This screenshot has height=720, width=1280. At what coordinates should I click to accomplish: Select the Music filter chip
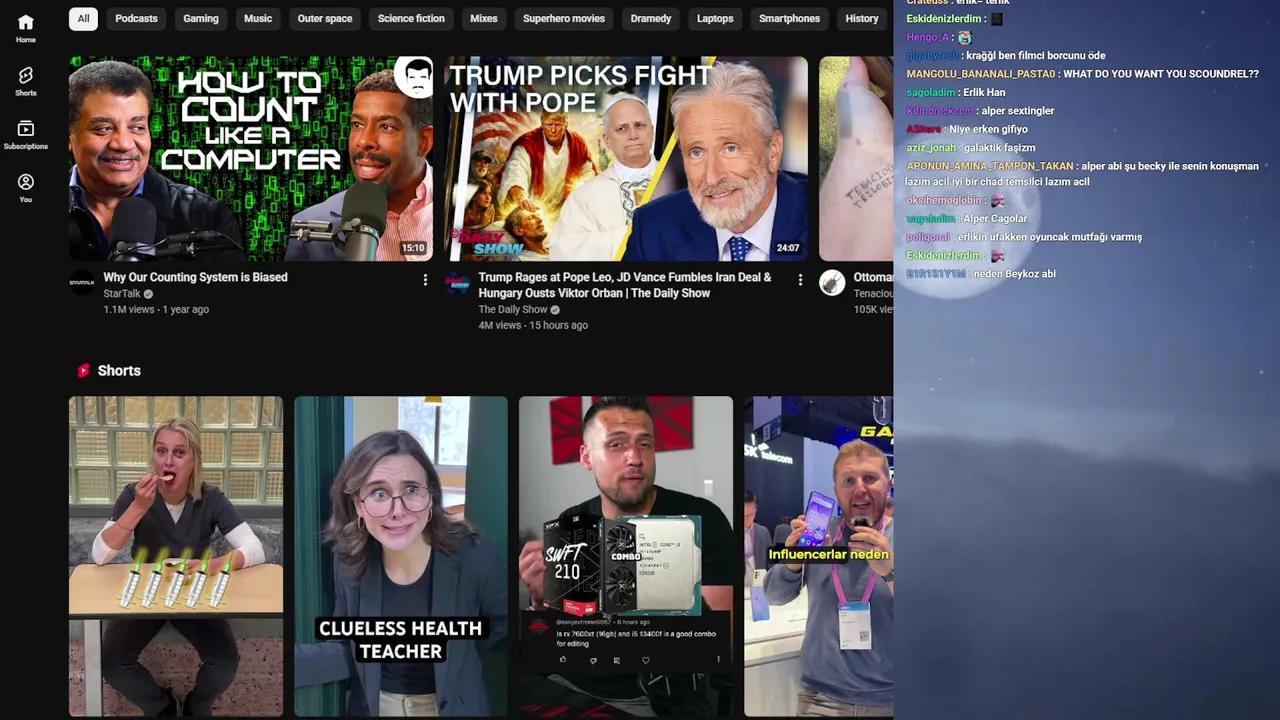258,18
